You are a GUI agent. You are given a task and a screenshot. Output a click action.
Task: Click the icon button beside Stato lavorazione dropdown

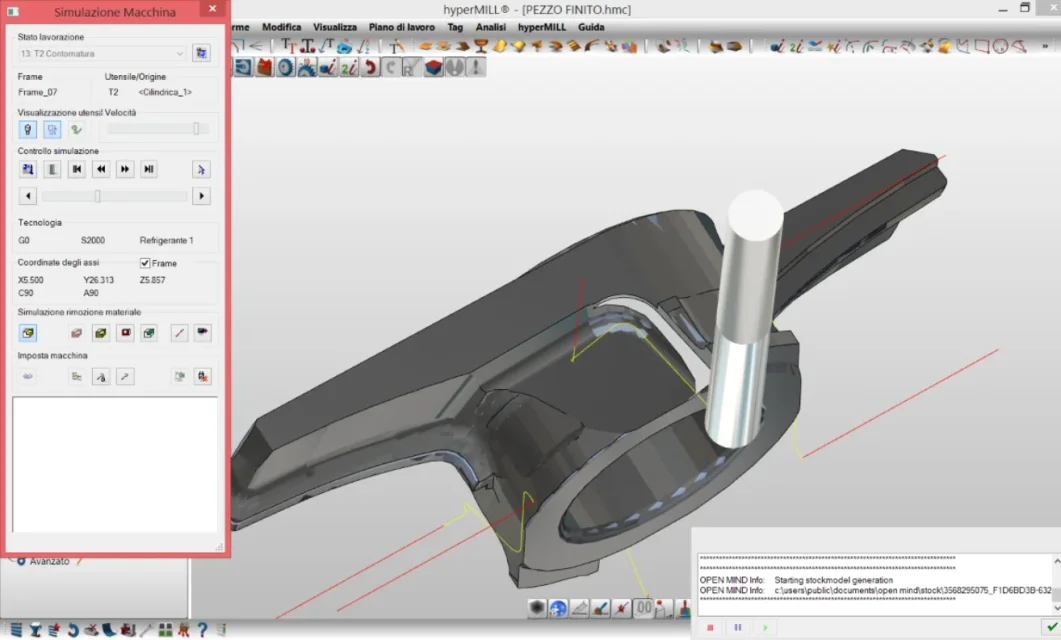pos(201,53)
